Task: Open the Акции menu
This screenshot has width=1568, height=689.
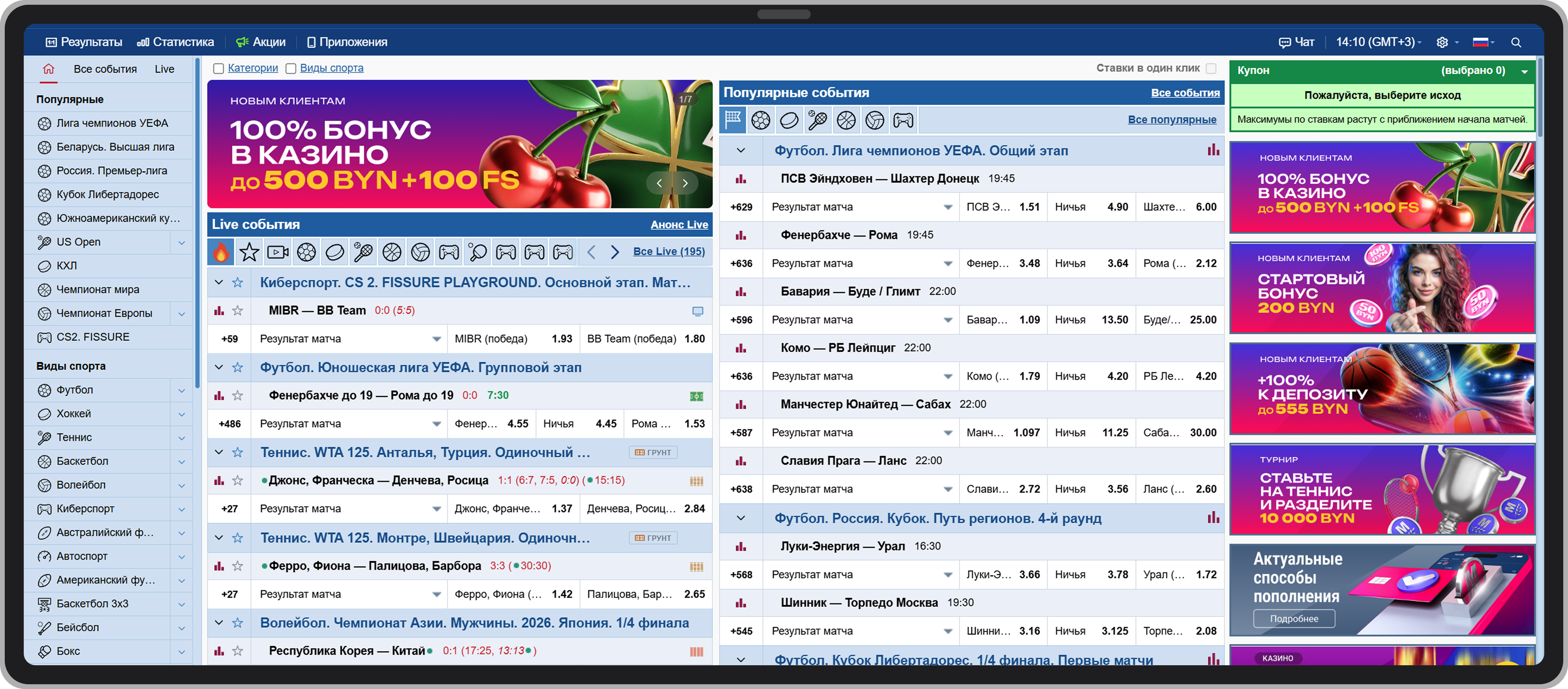Action: (260, 42)
